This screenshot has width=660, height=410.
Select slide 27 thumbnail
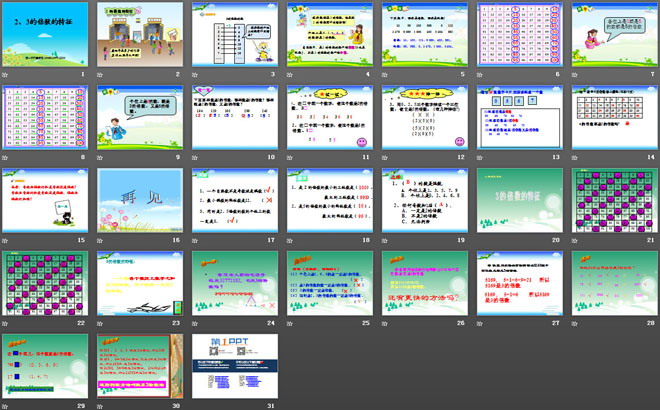coord(520,283)
